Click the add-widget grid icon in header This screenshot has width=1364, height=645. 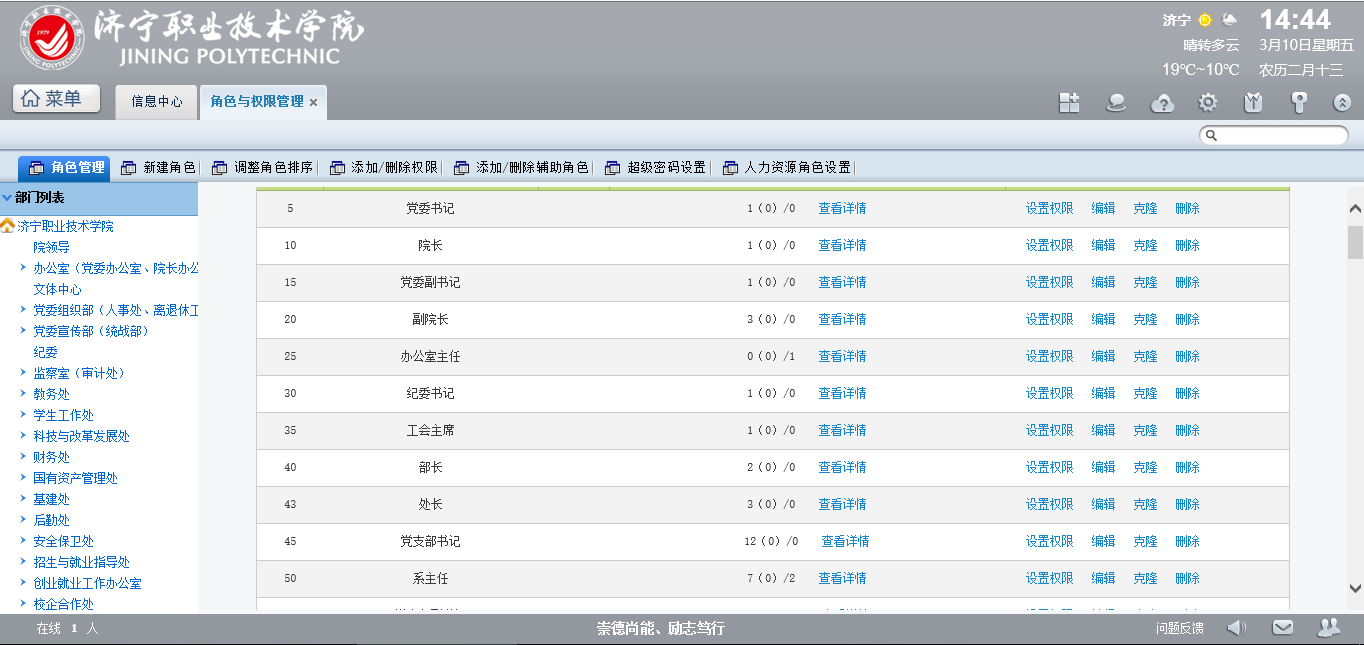(1069, 102)
